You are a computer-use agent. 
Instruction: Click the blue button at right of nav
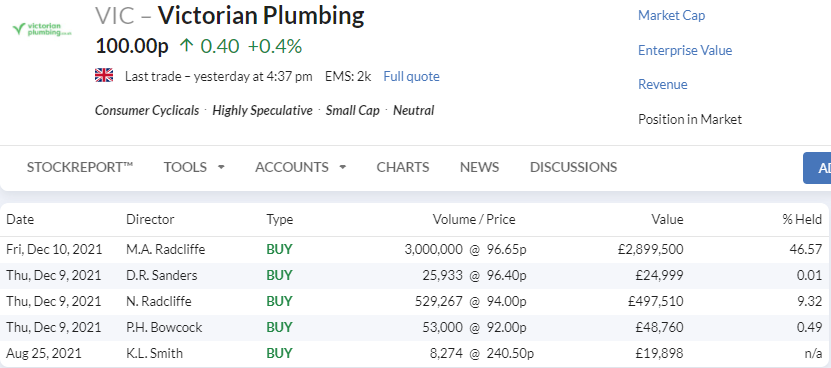click(817, 168)
